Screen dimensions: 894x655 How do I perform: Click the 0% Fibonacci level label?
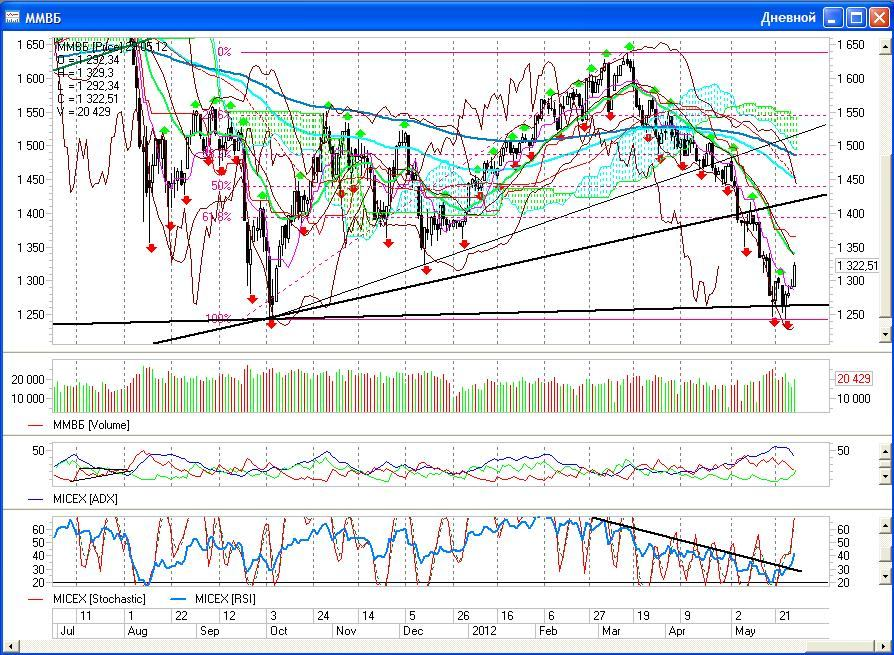tap(224, 52)
